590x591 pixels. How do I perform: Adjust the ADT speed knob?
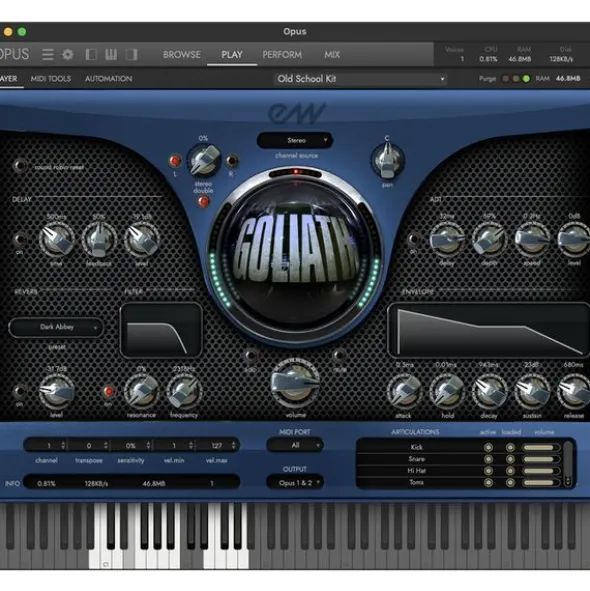[532, 240]
